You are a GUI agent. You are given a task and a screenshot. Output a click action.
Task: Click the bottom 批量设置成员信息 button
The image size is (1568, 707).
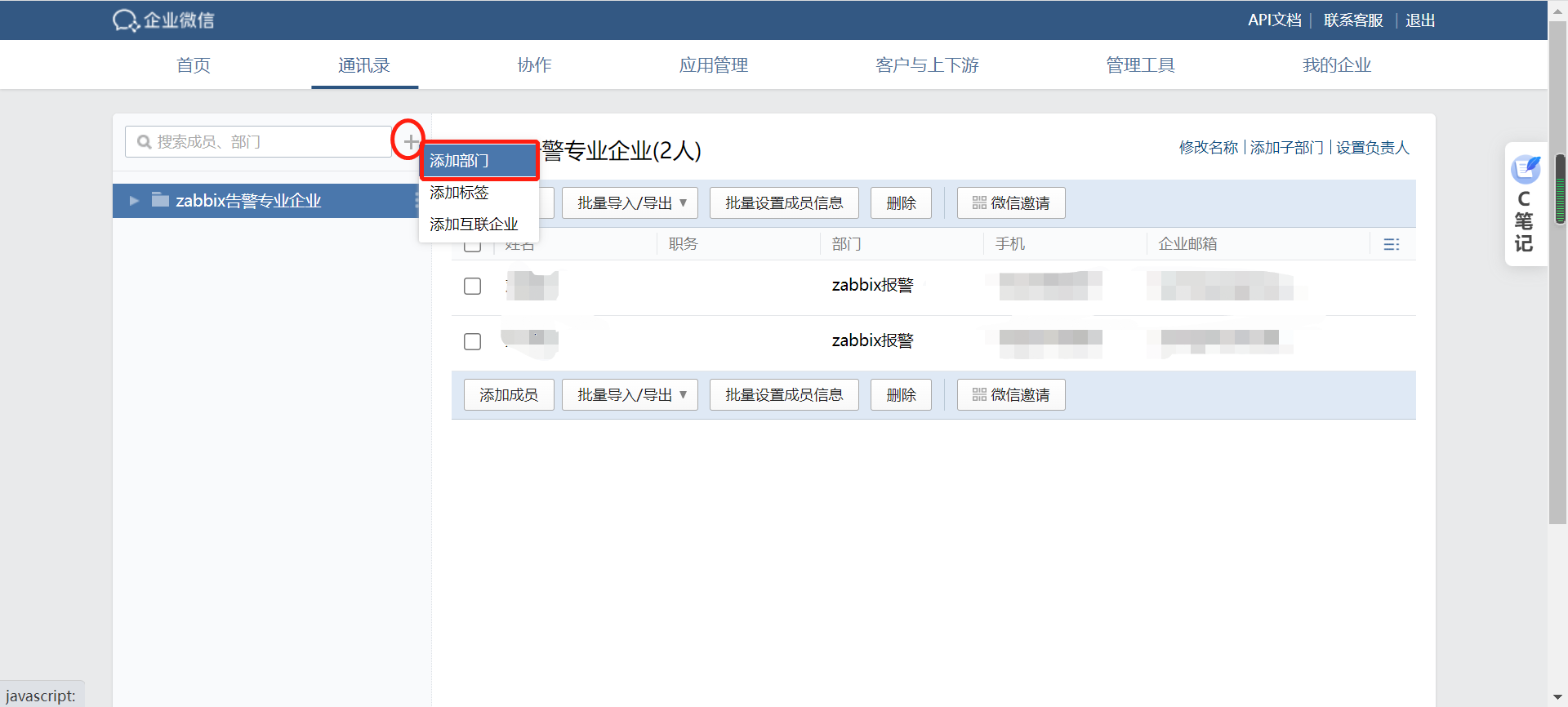pyautogui.click(x=784, y=395)
